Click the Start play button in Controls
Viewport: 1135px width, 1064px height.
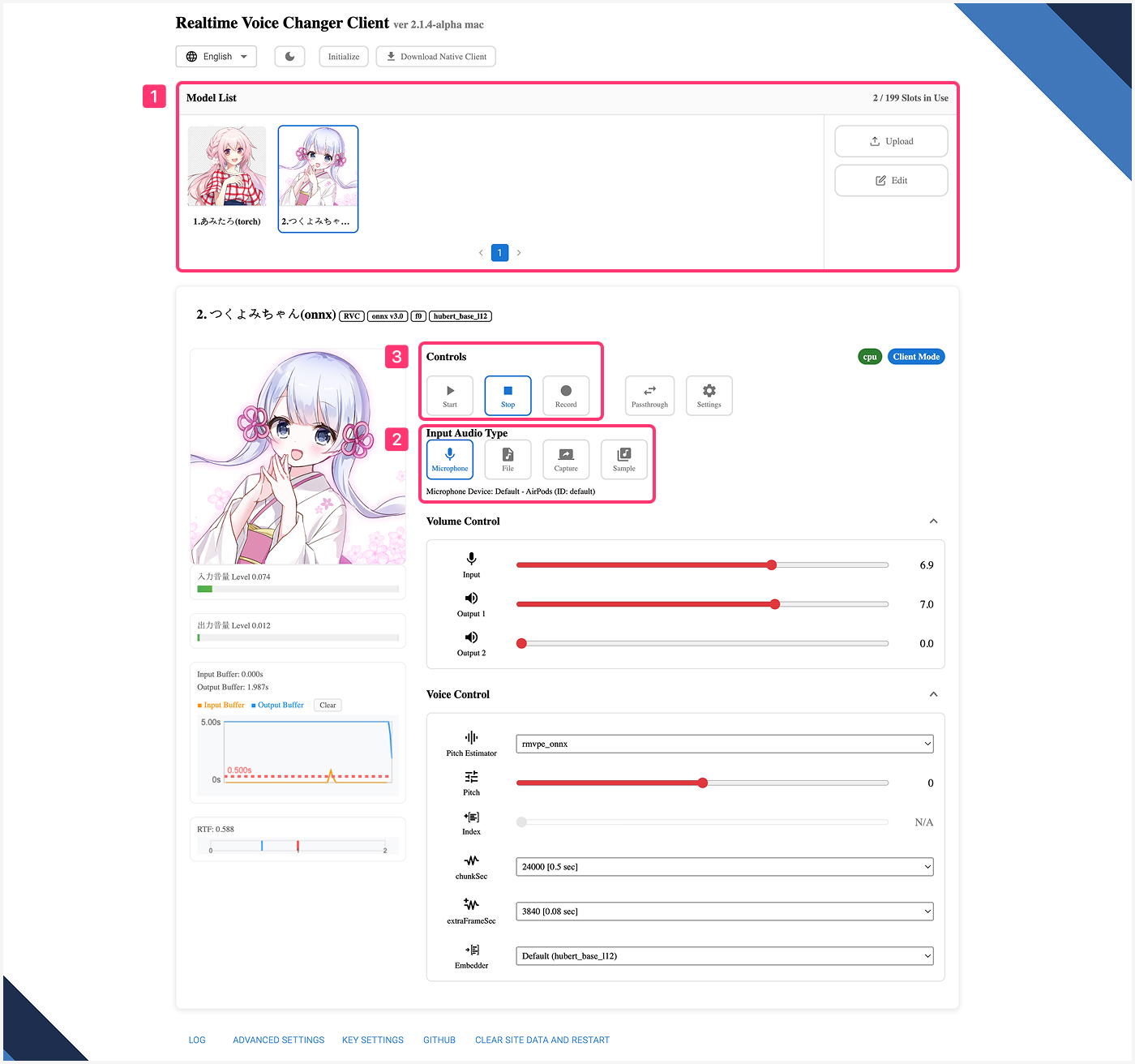(x=450, y=395)
